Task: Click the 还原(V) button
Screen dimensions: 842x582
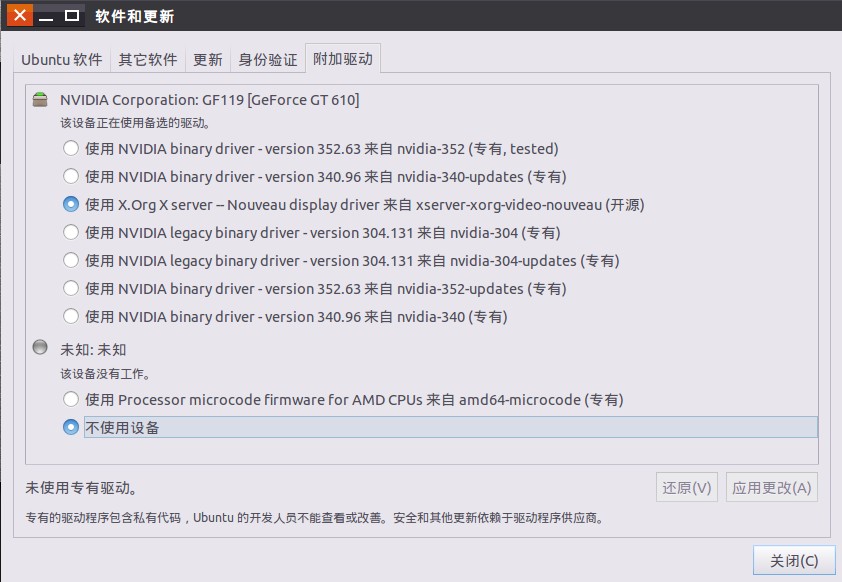Action: tap(687, 488)
